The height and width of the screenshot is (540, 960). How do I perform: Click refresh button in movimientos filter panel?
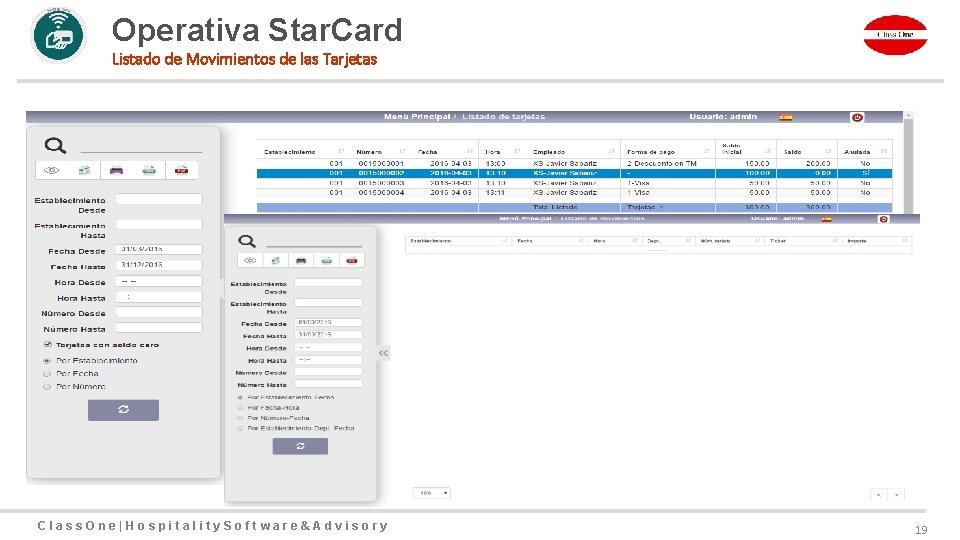(300, 446)
